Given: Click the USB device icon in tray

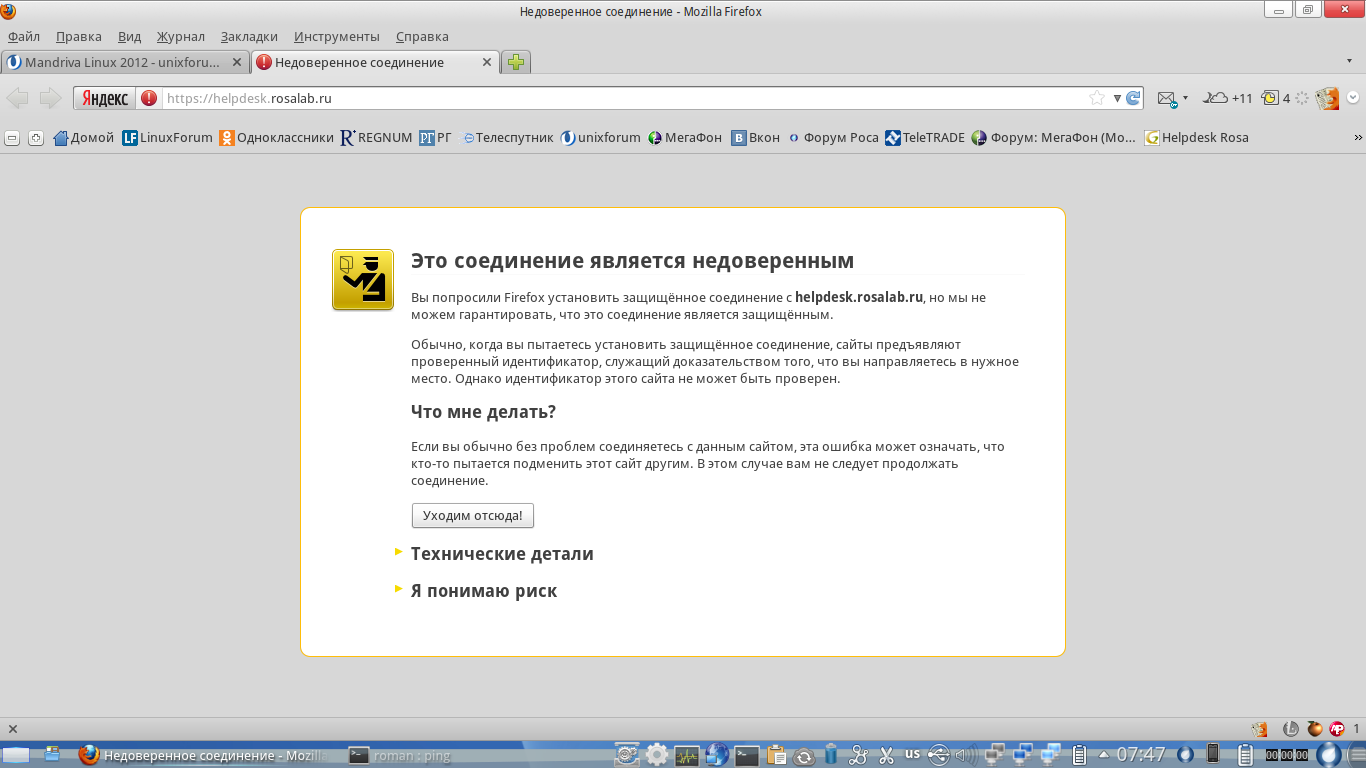Looking at the screenshot, I should pos(938,755).
